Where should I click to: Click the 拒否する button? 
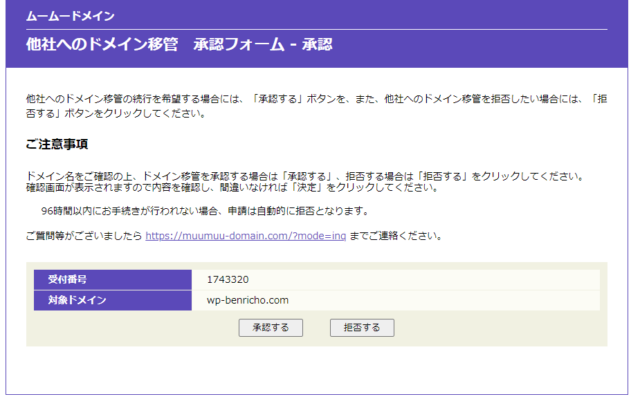click(362, 328)
